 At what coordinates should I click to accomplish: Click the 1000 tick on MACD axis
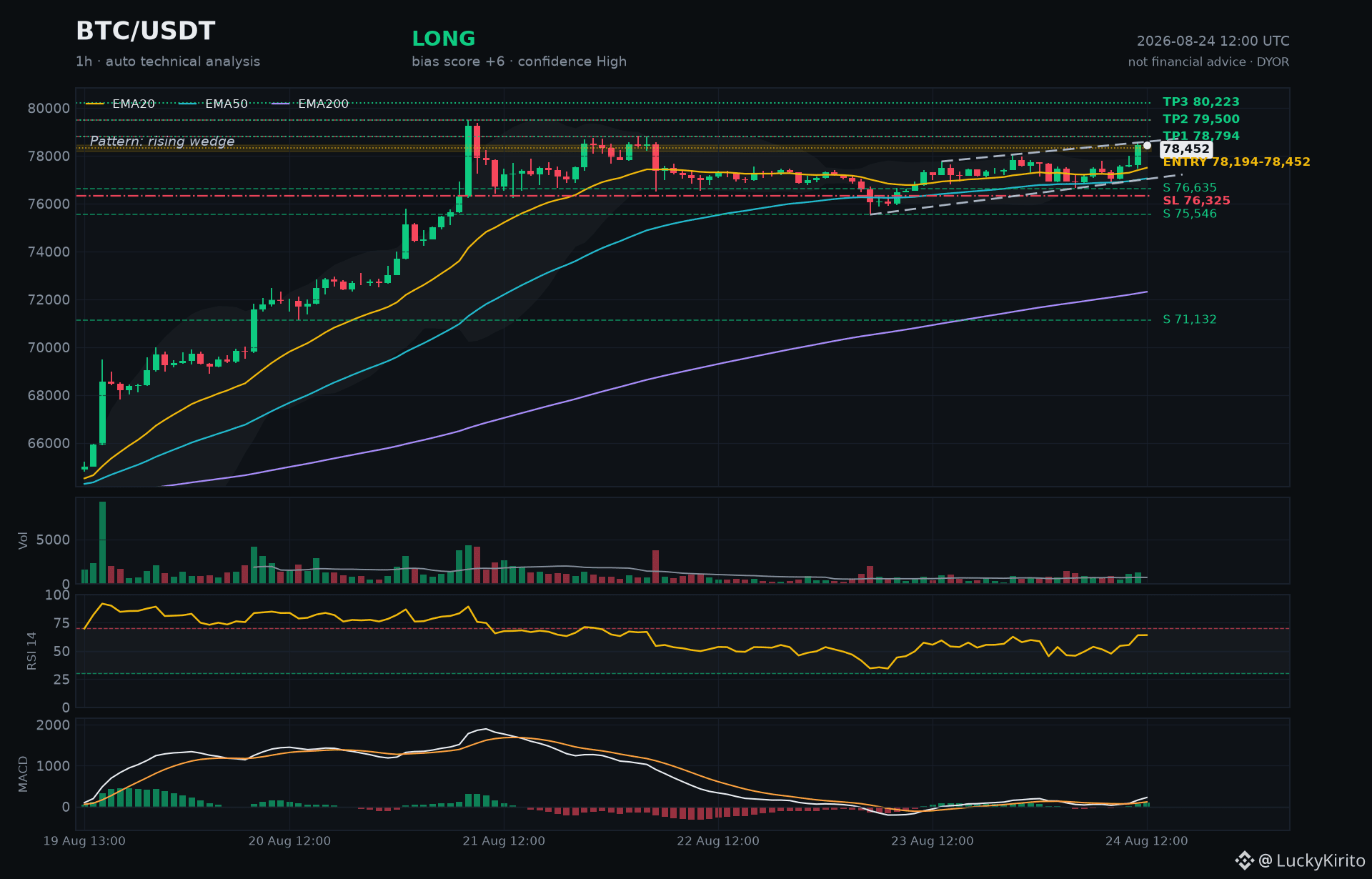click(54, 766)
